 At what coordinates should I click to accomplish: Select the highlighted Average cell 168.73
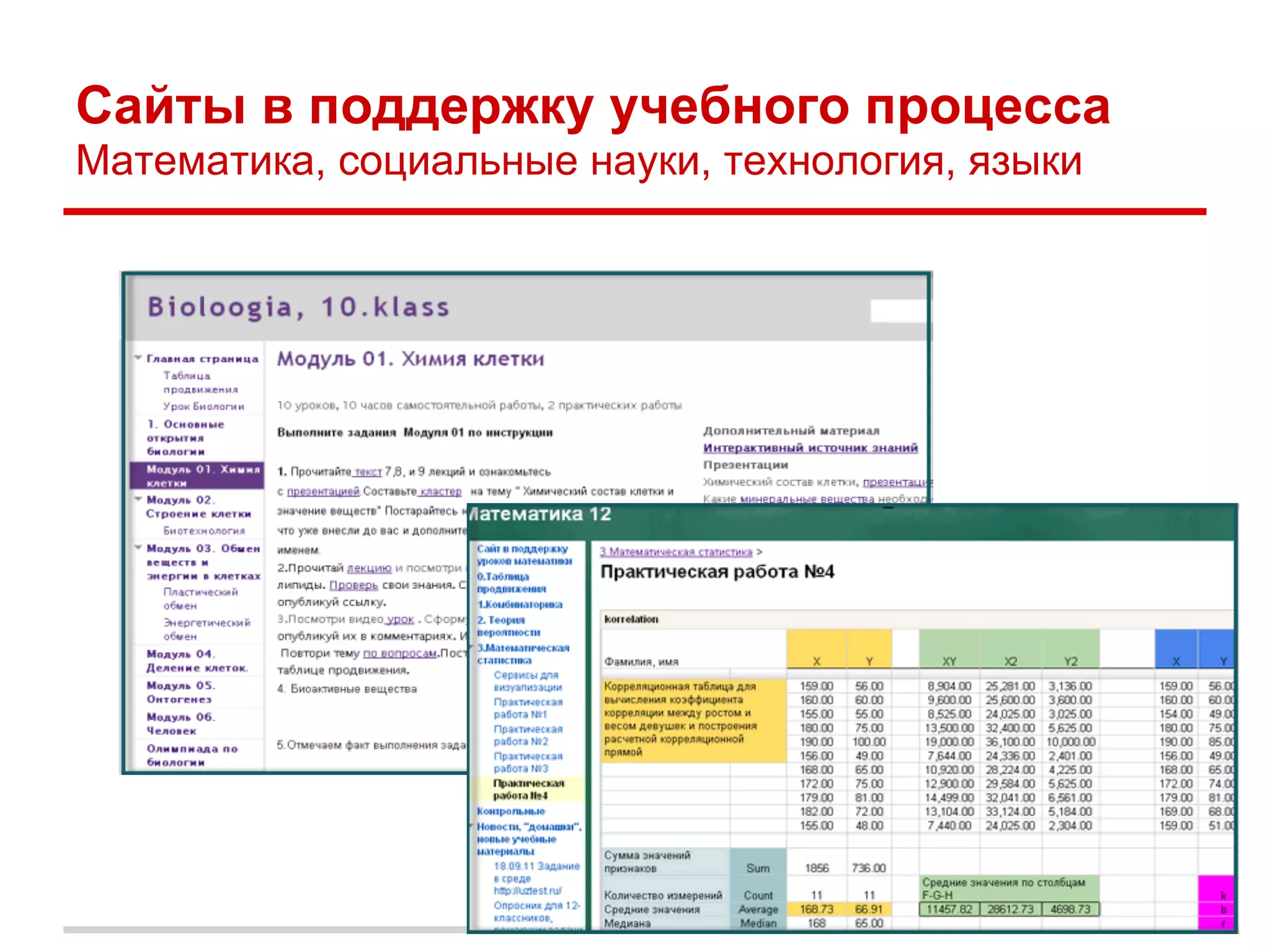tap(816, 909)
